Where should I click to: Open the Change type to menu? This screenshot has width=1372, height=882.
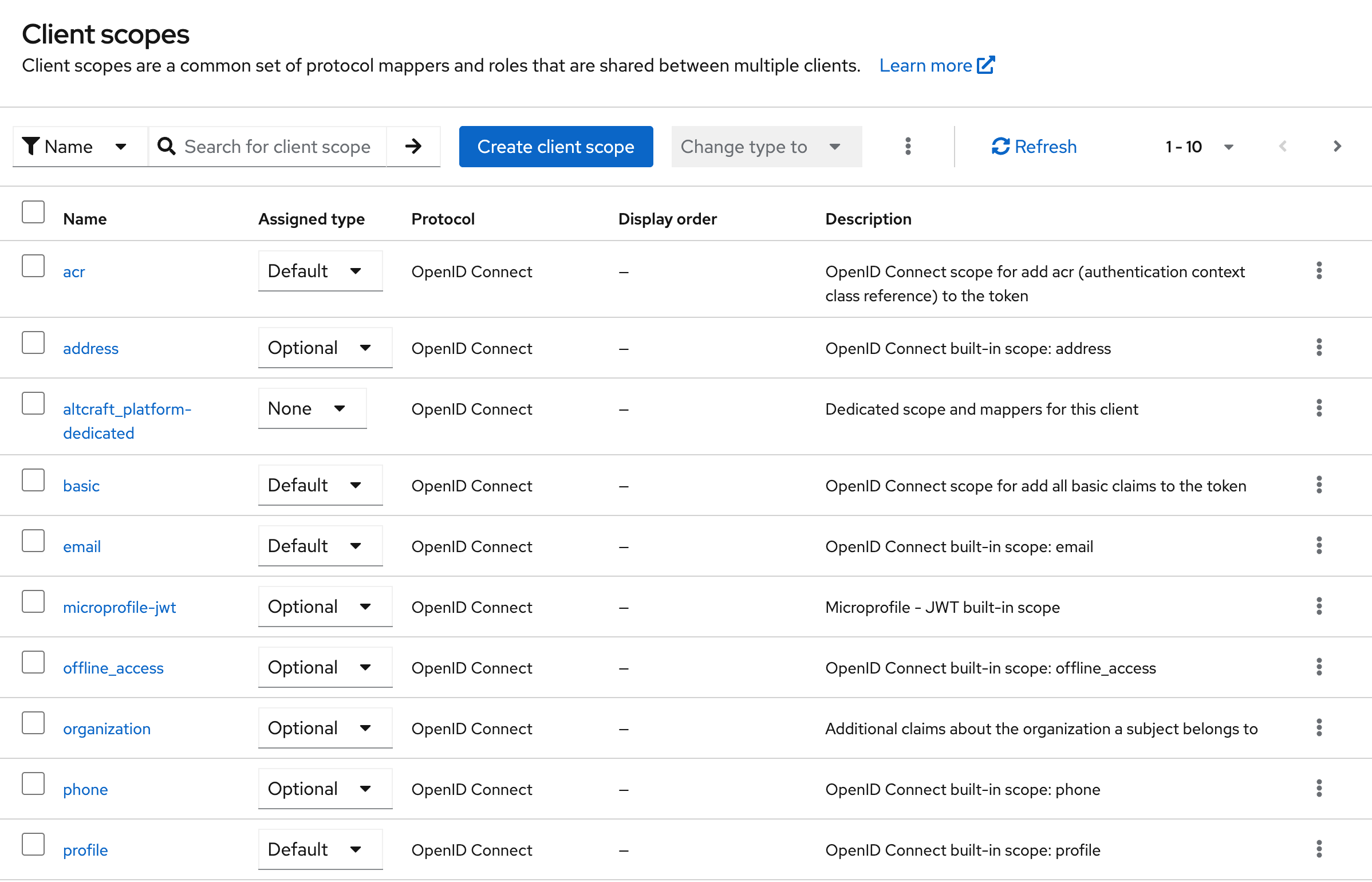pyautogui.click(x=766, y=147)
